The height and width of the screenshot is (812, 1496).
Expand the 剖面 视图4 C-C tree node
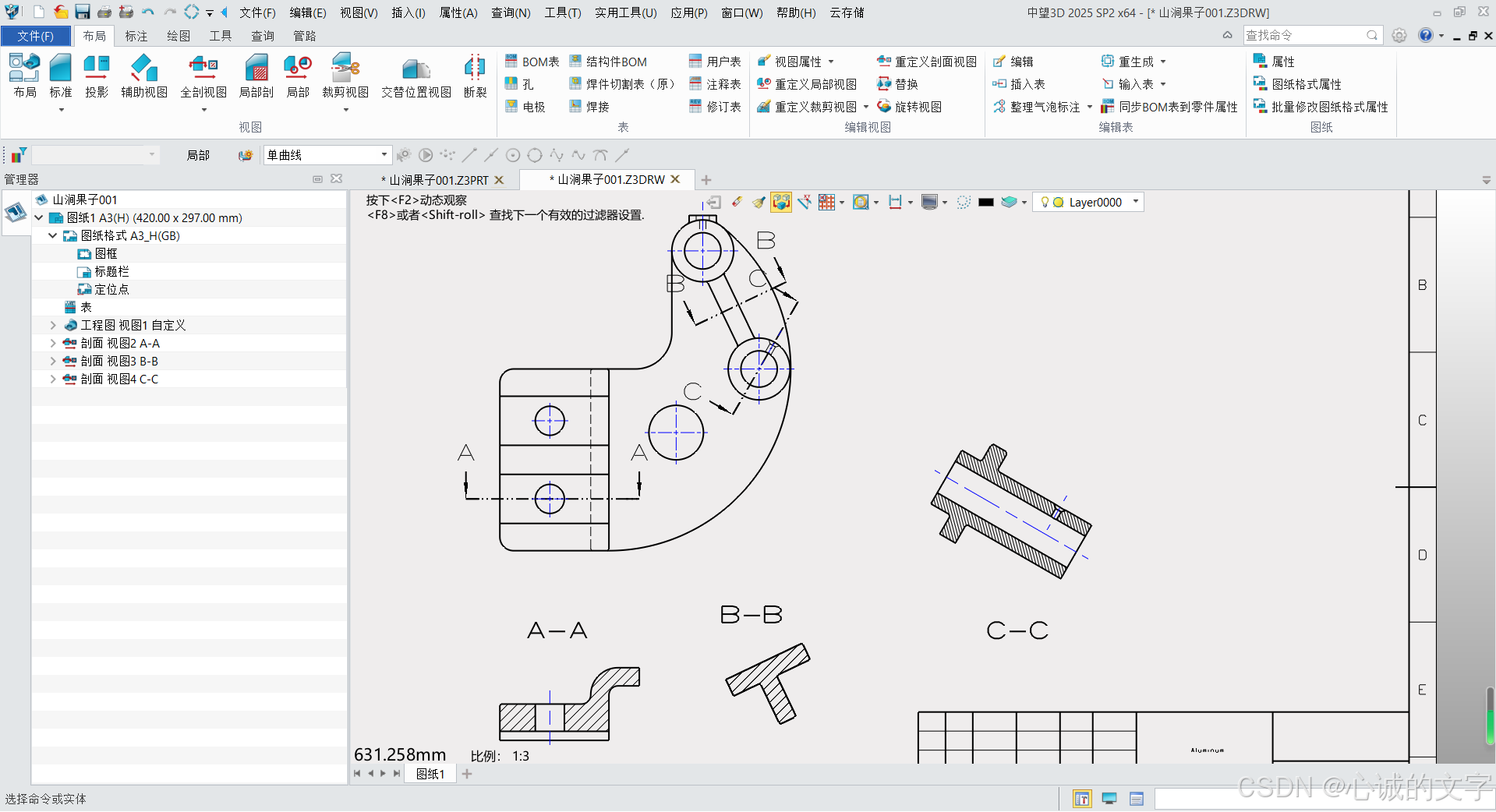[x=53, y=379]
